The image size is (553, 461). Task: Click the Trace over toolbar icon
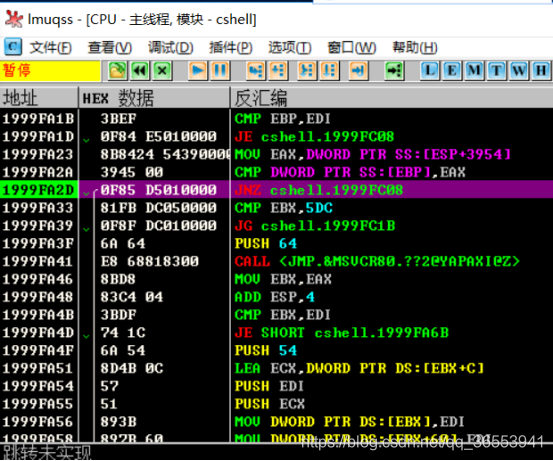(329, 71)
